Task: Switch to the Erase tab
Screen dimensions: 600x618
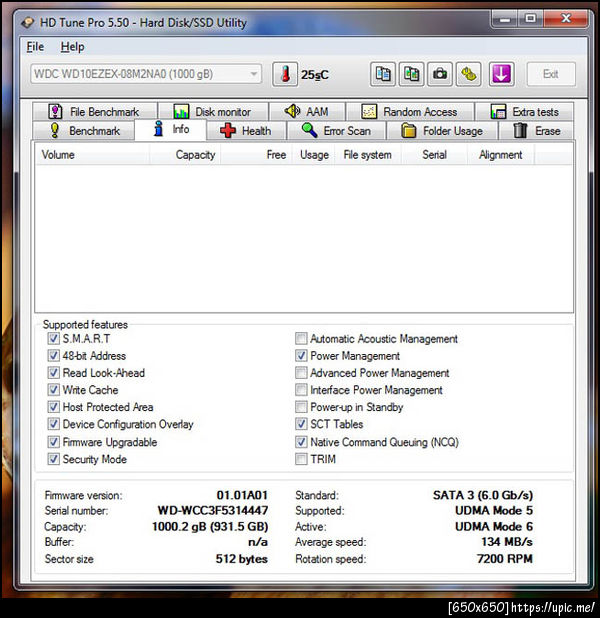Action: (537, 130)
